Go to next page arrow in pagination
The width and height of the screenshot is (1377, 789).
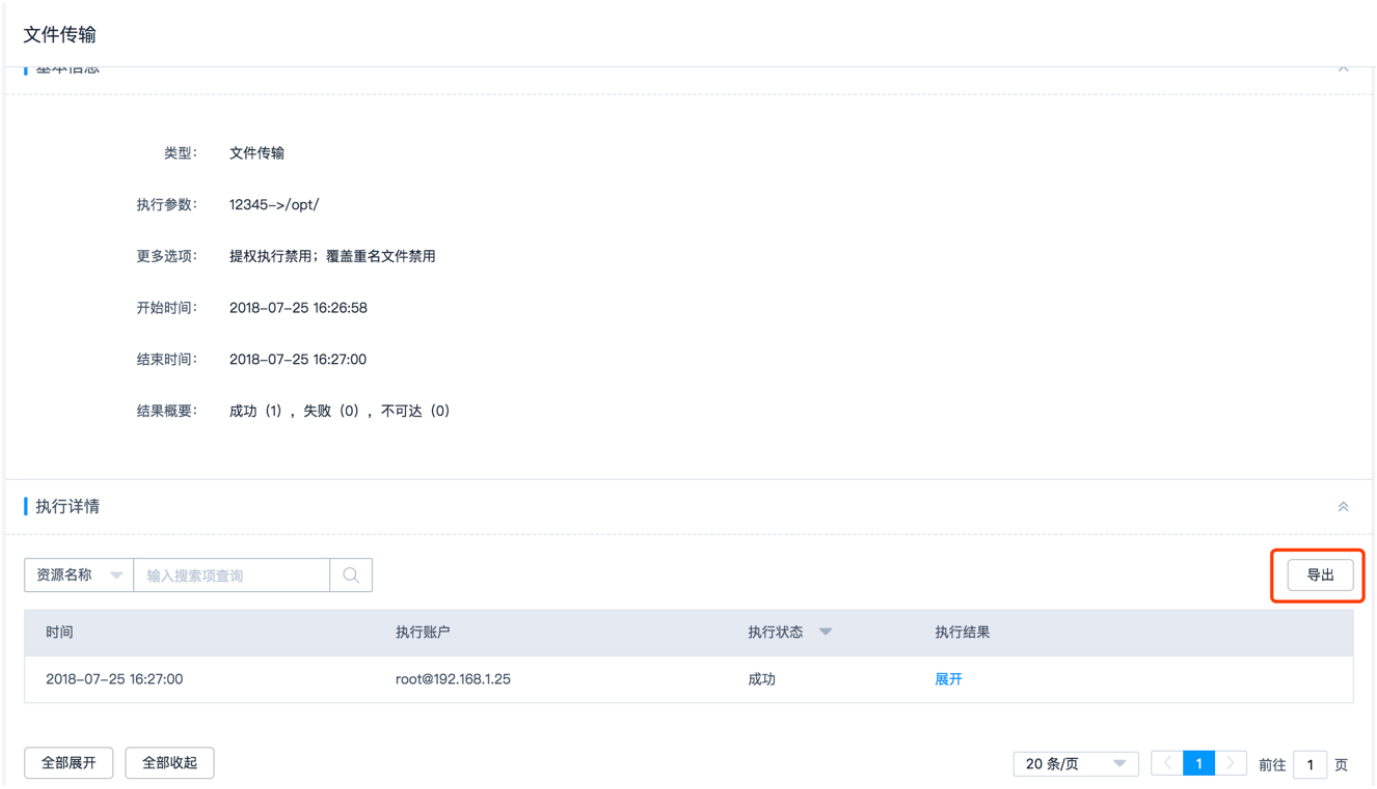coord(1231,764)
